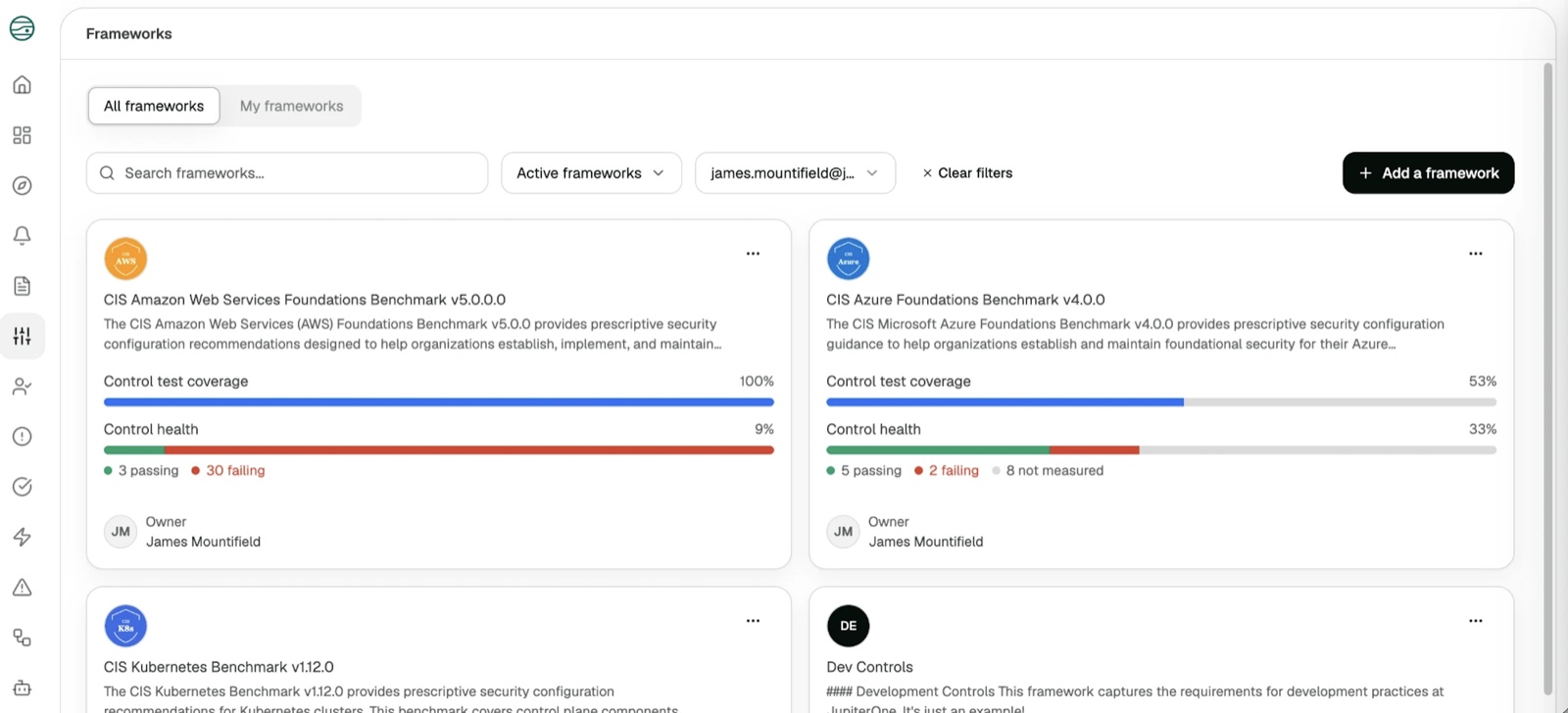Click the DE avatar of Dev Controls
1568x713 pixels.
[x=849, y=626]
